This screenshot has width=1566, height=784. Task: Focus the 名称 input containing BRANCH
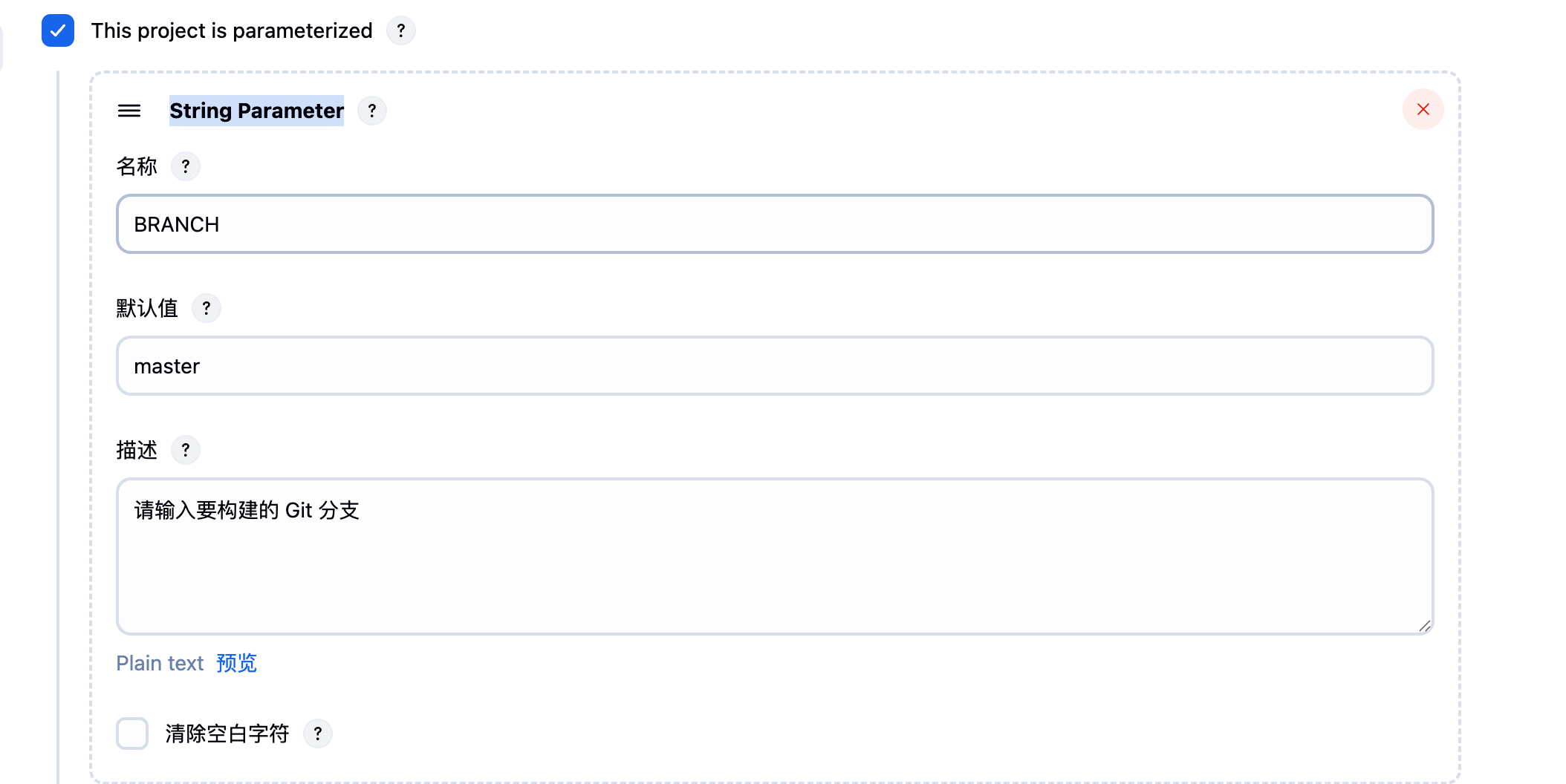[775, 224]
